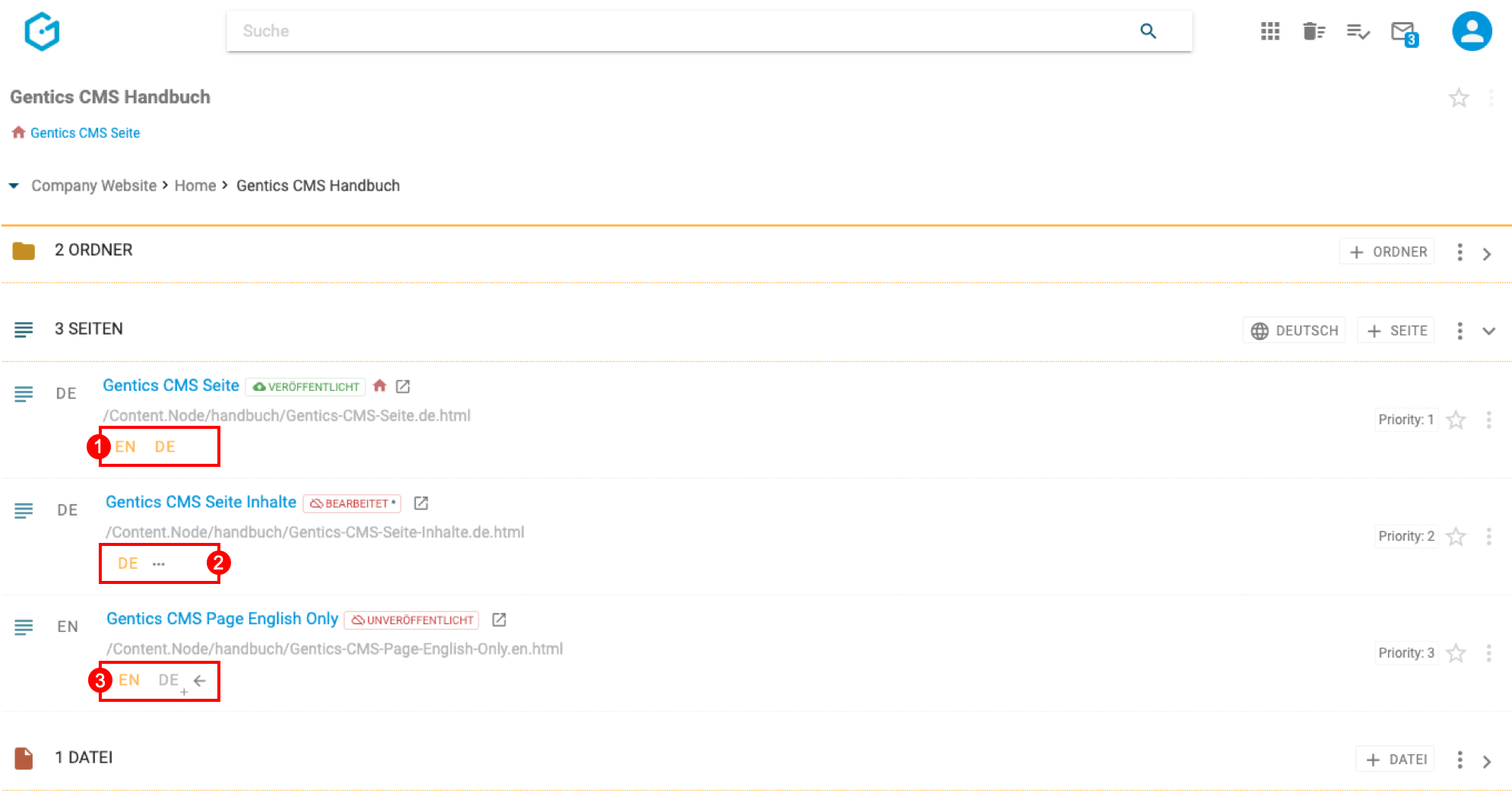This screenshot has width=1512, height=806.
Task: Open the Gentics CMS Seite start page link
Action: tap(85, 133)
